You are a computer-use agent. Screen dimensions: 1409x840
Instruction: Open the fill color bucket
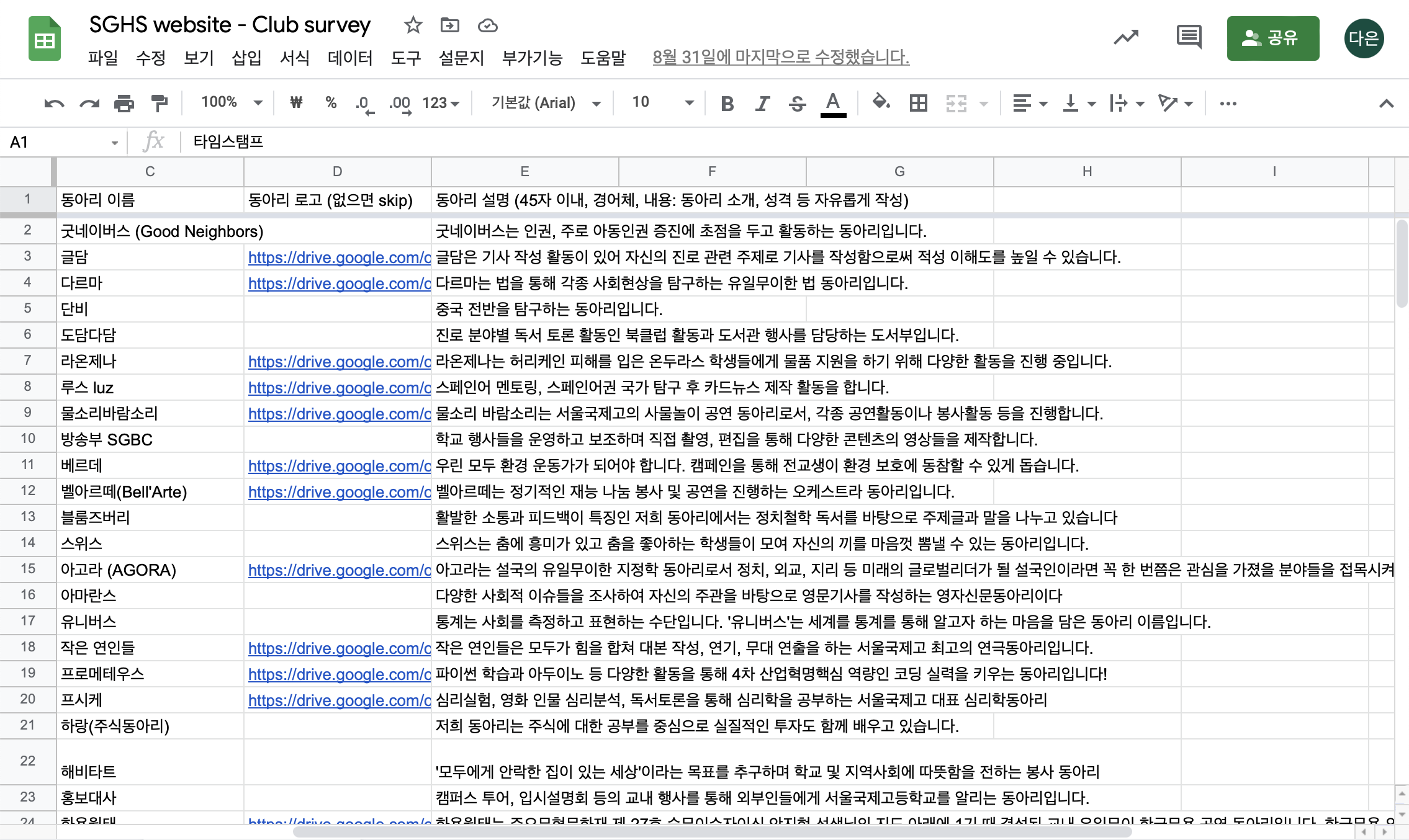pyautogui.click(x=881, y=102)
